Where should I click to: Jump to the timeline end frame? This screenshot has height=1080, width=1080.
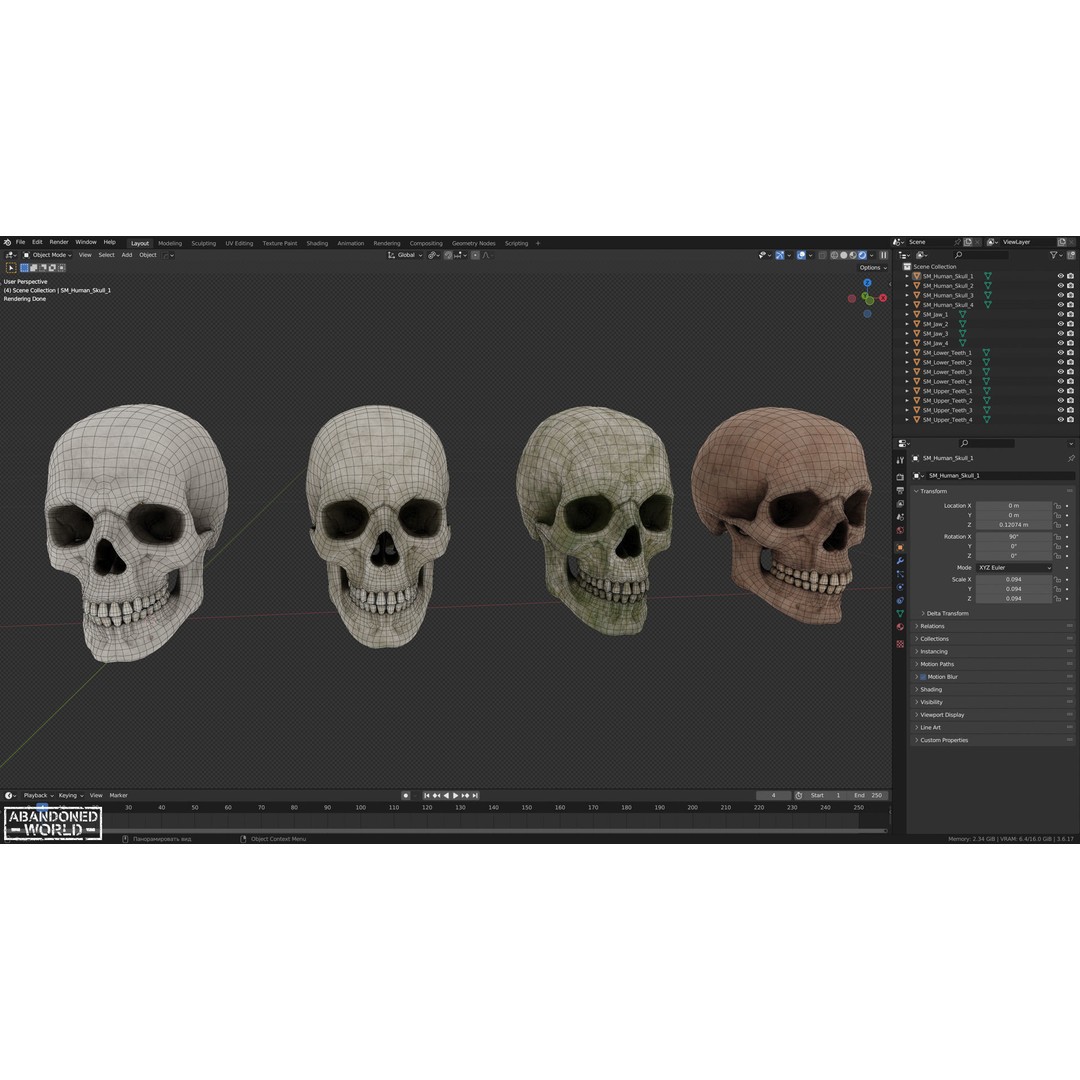475,796
